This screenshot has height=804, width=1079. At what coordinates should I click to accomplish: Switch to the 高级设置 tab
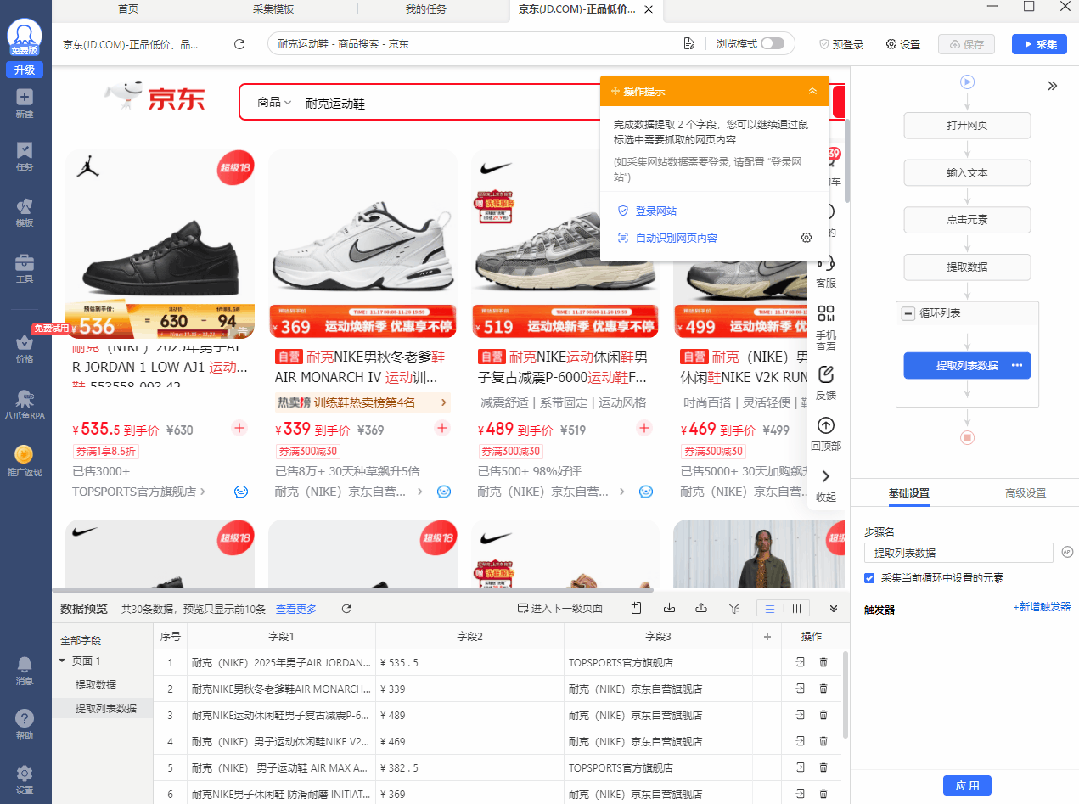pyautogui.click(x=1023, y=493)
